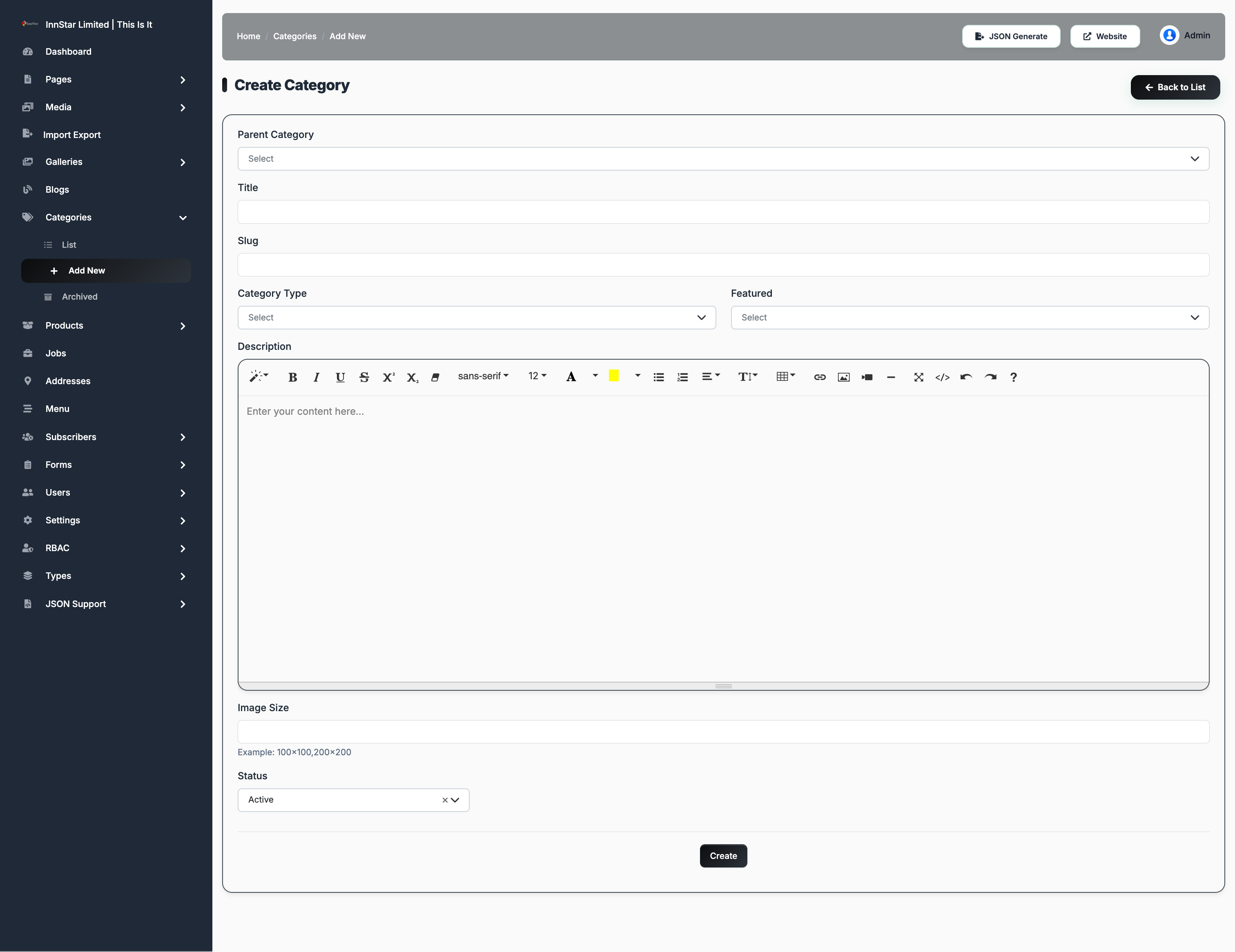Image resolution: width=1235 pixels, height=952 pixels.
Task: Click the Create submit button
Action: [723, 856]
